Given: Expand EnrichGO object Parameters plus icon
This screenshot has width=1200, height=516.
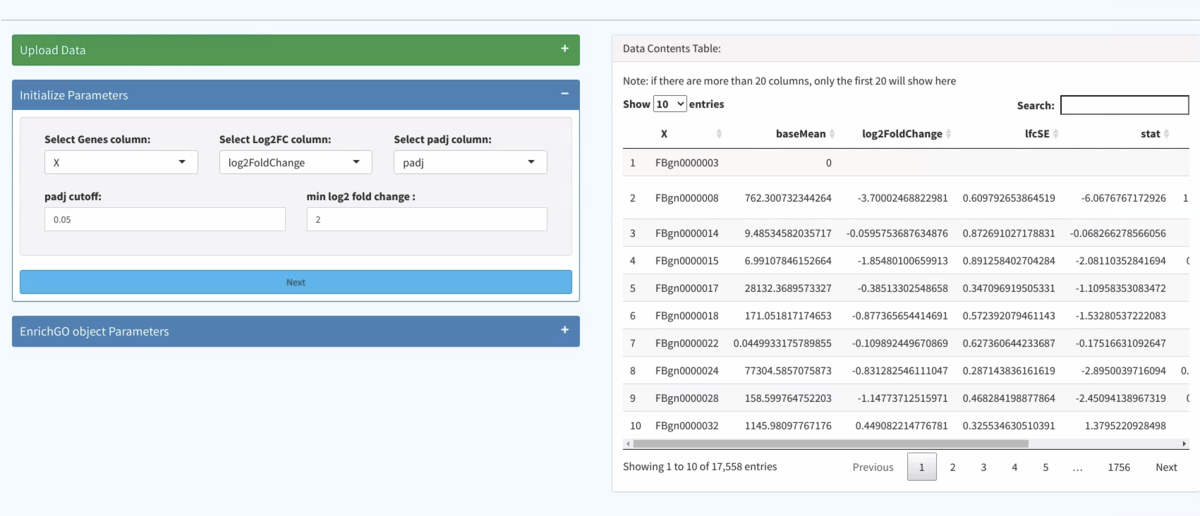Looking at the screenshot, I should (x=565, y=330).
